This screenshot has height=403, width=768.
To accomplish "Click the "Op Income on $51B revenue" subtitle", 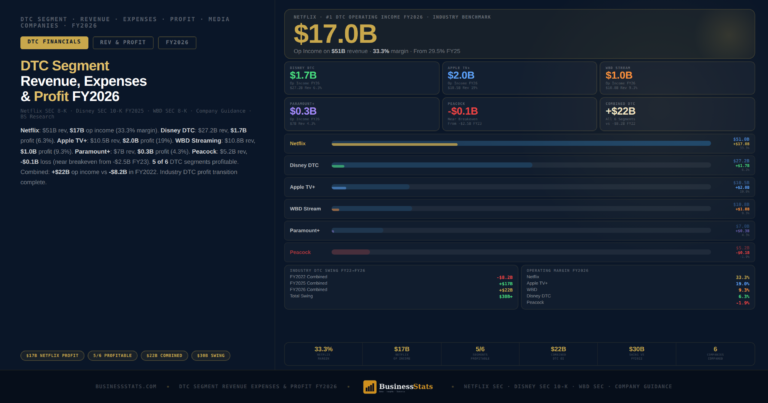I will coord(377,51).
